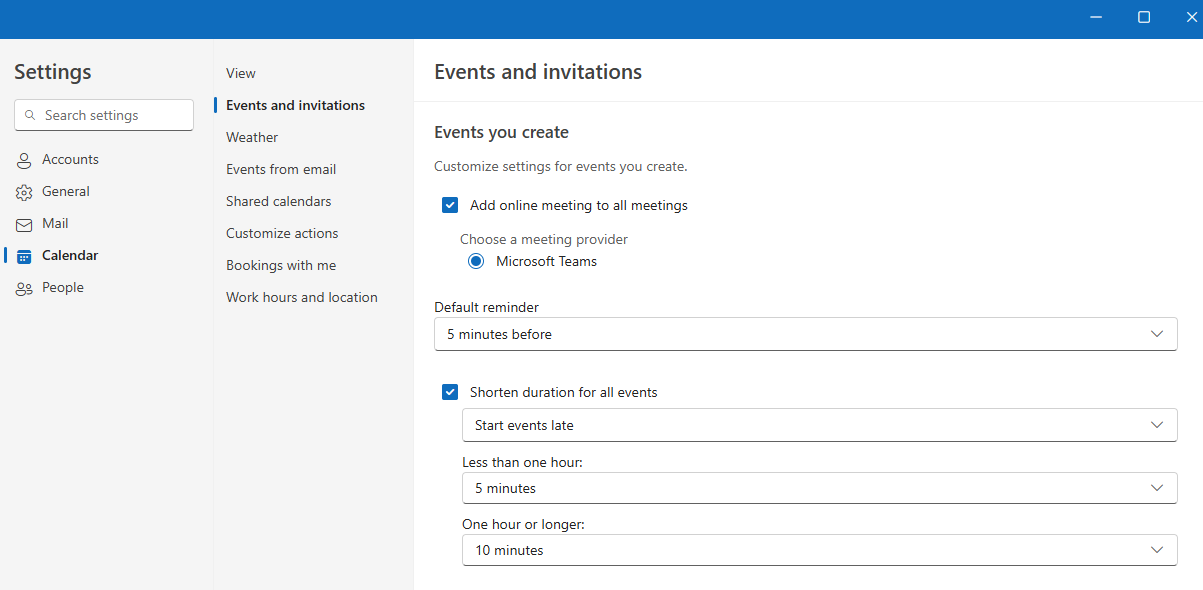Change the Default reminder time selection
This screenshot has width=1203, height=590.
(805, 333)
